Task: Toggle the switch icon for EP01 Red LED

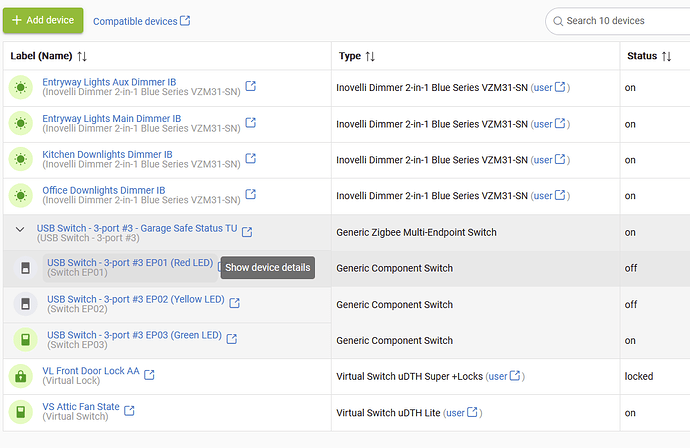Action: [x=26, y=268]
